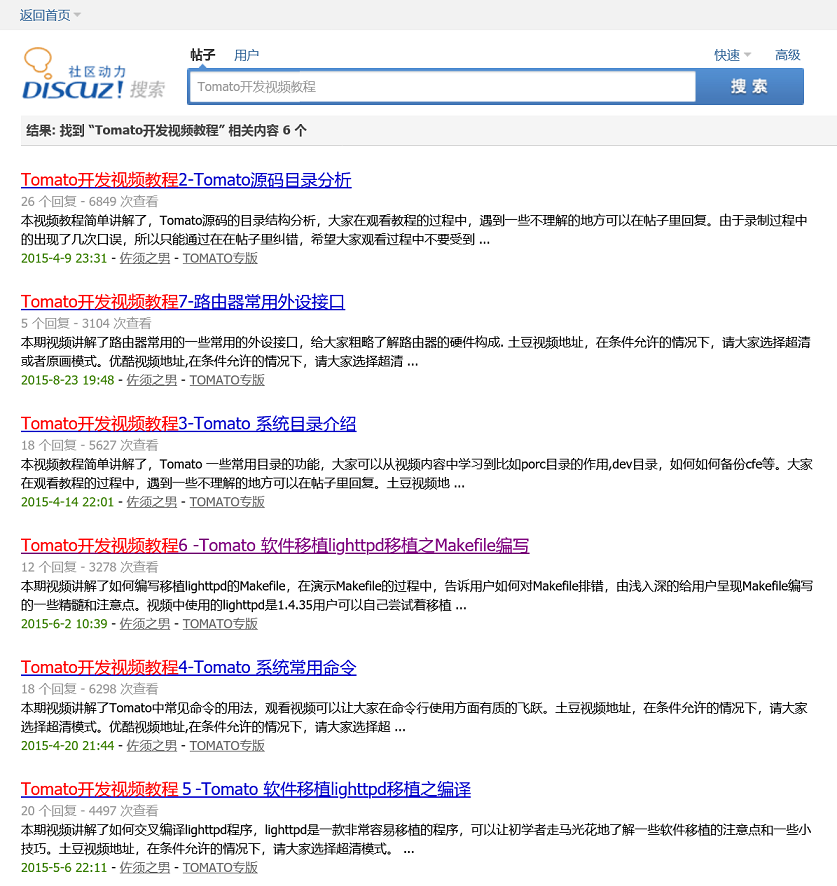
Task: Focus the search input field
Action: (442, 86)
